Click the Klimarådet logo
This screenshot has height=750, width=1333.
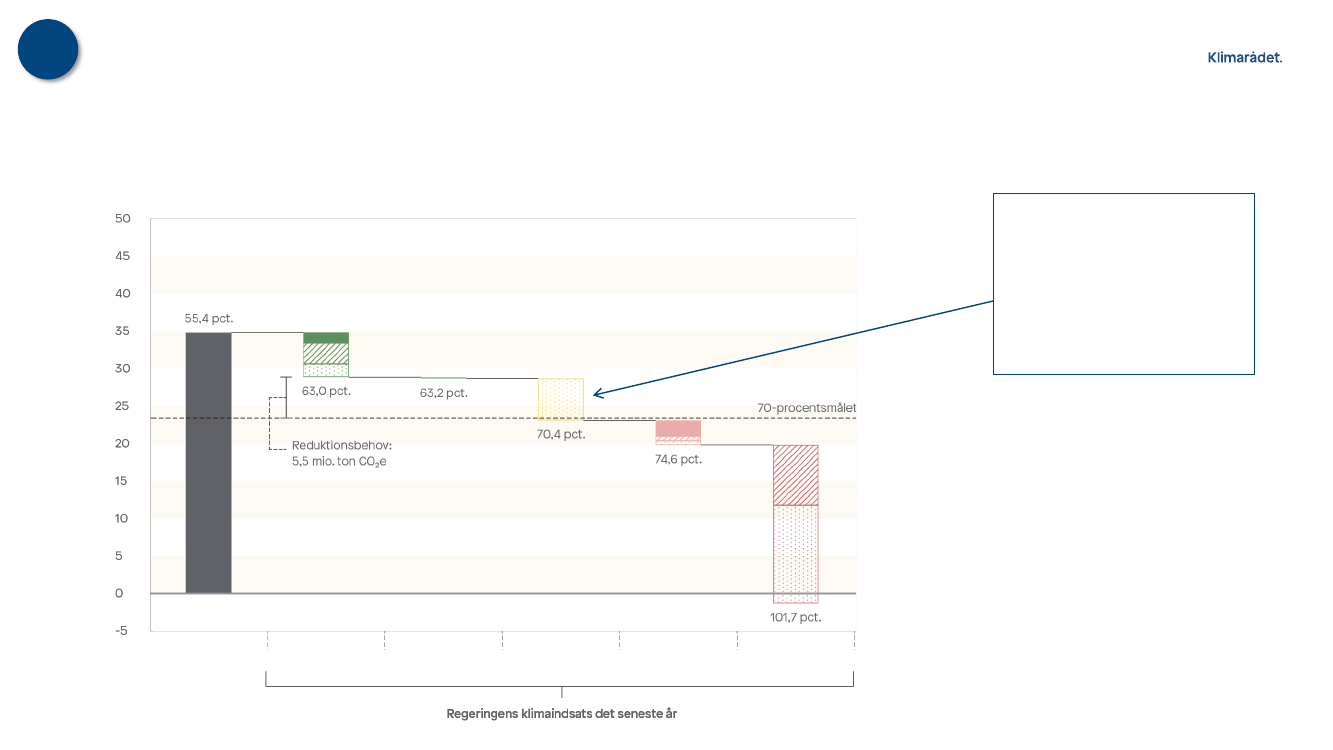1244,58
